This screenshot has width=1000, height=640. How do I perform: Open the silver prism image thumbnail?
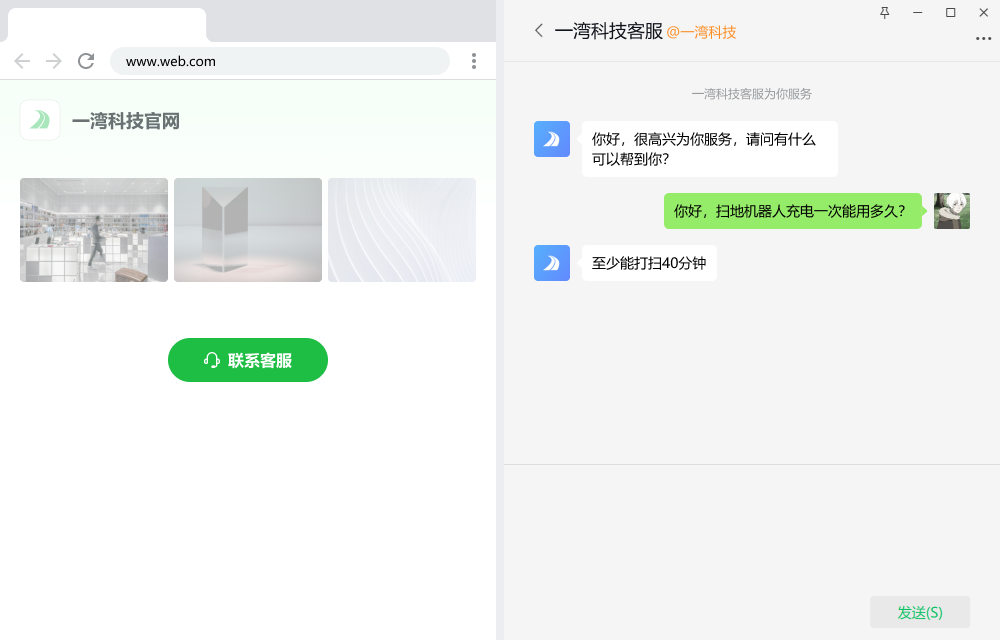click(x=247, y=230)
